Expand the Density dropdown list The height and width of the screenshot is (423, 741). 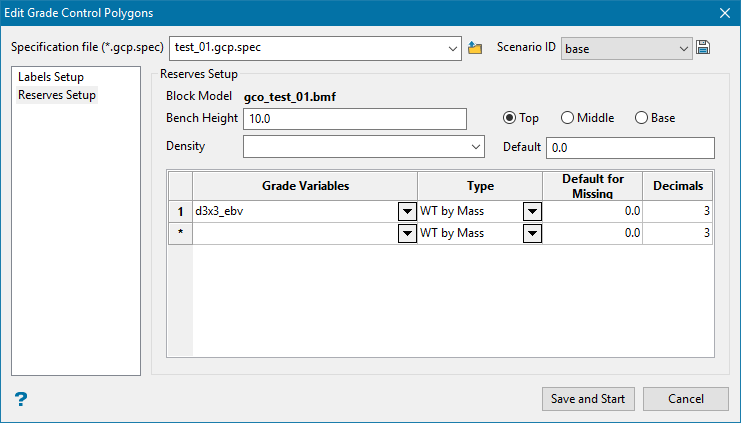pos(476,147)
